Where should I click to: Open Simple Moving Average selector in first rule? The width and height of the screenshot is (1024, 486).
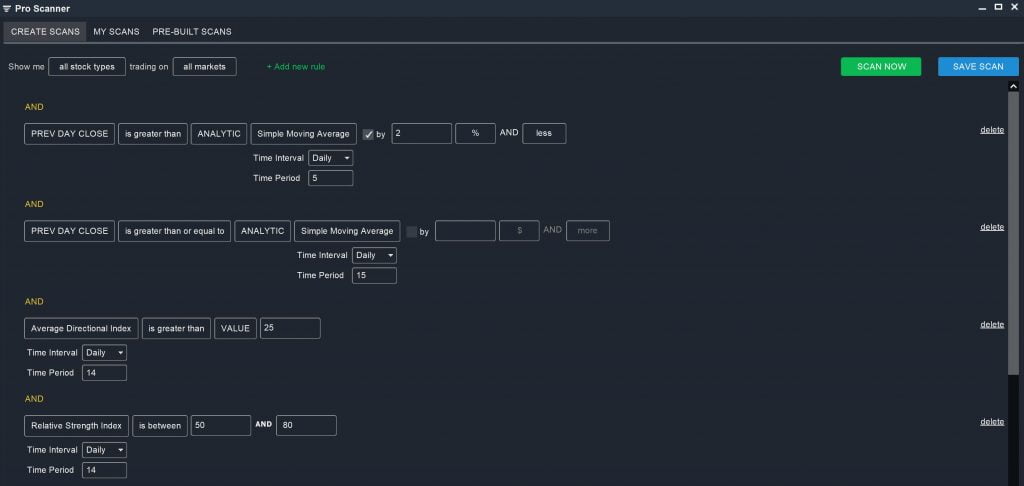coord(304,133)
